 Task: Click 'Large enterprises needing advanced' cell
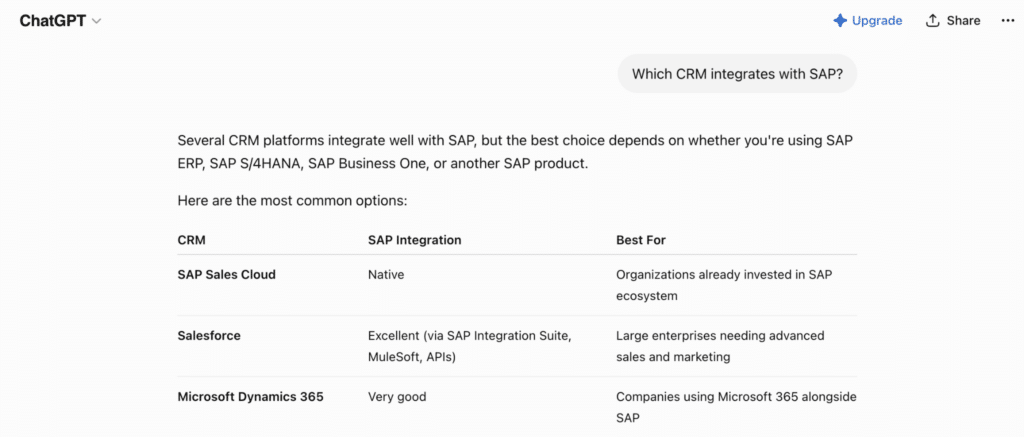tap(720, 346)
